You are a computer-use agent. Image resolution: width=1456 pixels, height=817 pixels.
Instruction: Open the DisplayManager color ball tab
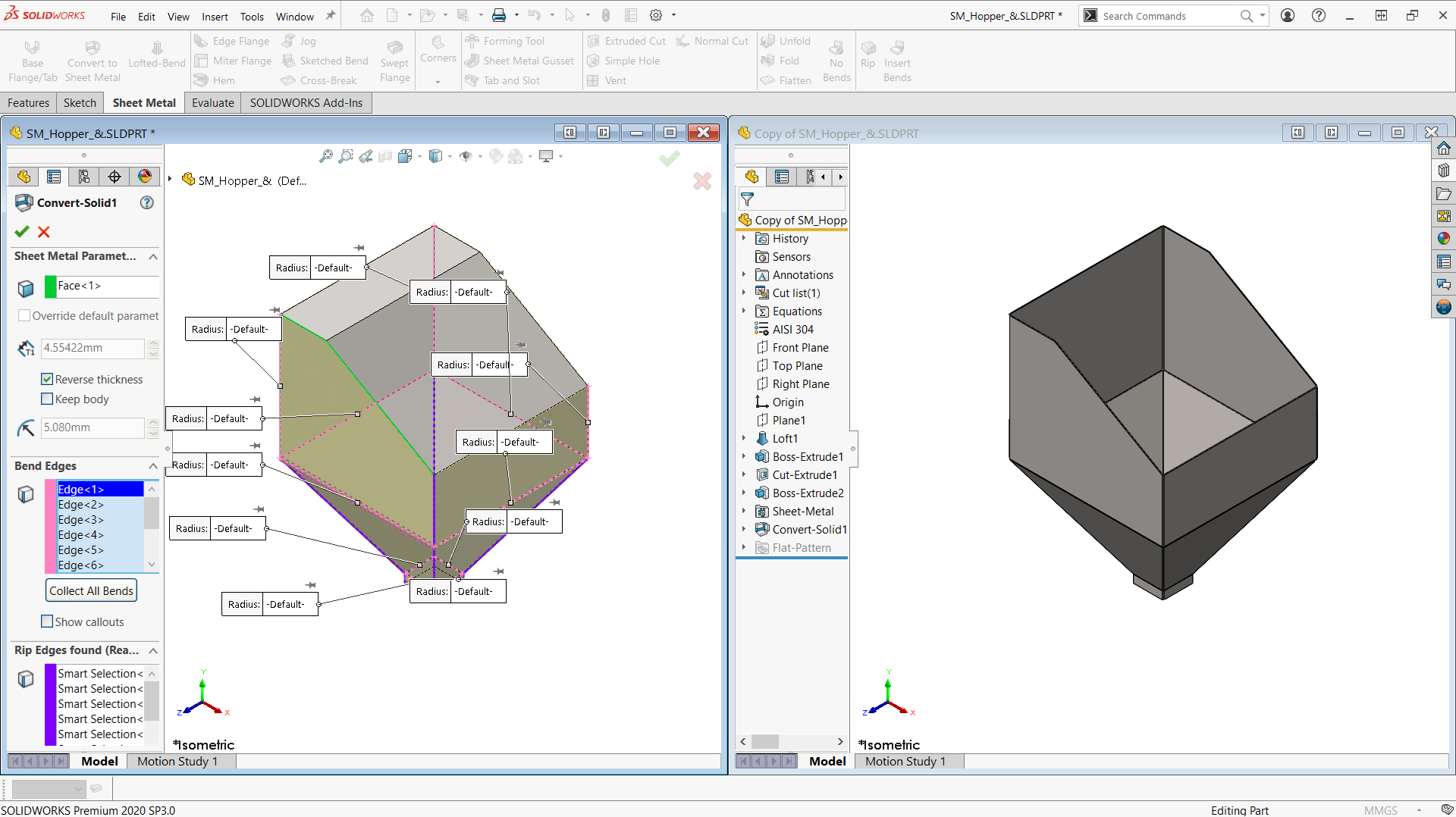tap(145, 177)
